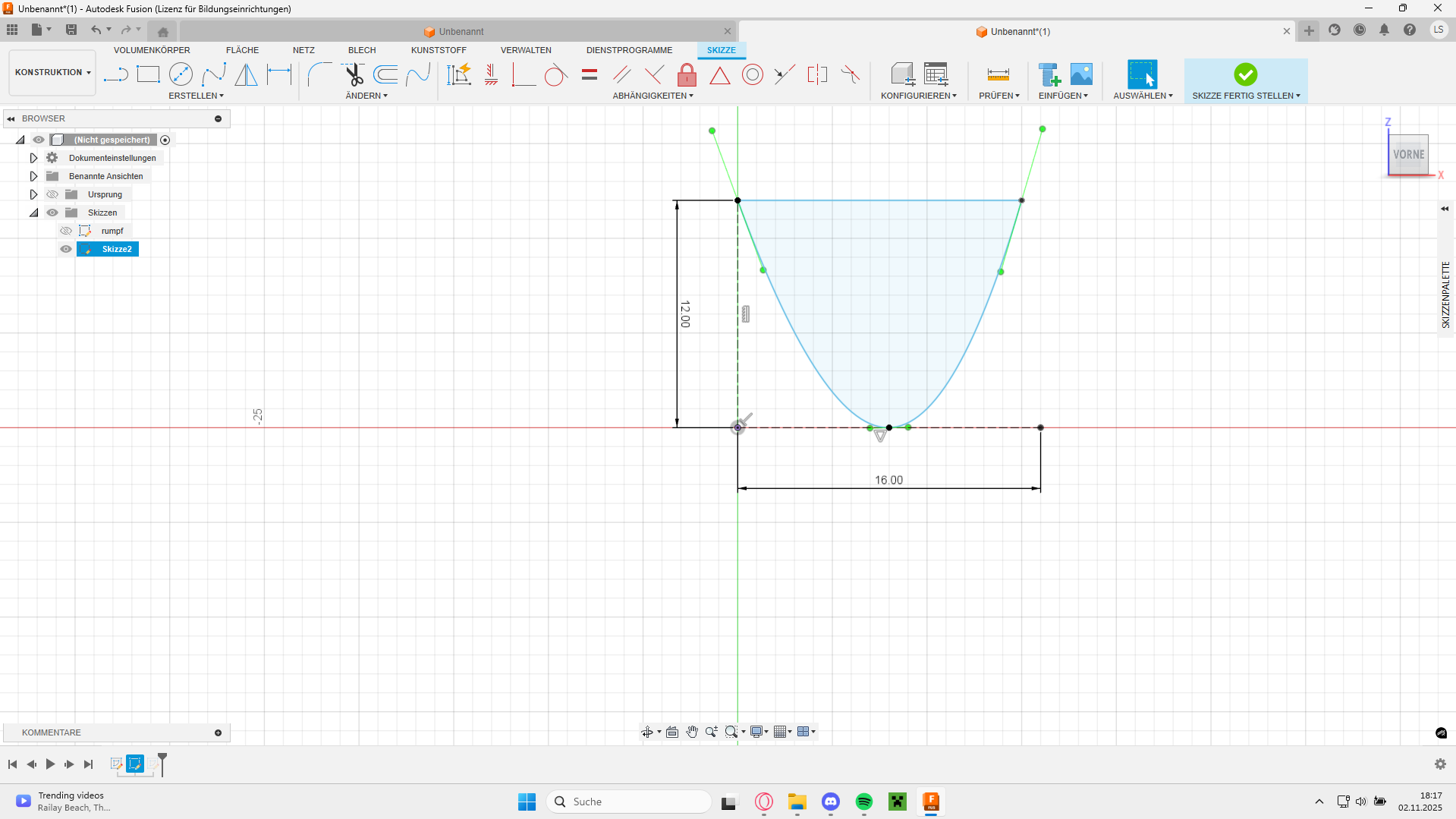
Task: Click the Skizze fertig stellen checkmark
Action: [1245, 74]
